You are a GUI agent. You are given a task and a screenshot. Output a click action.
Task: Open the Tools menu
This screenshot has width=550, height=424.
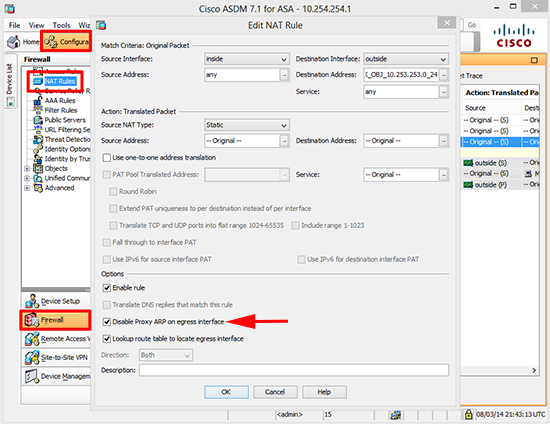click(61, 25)
